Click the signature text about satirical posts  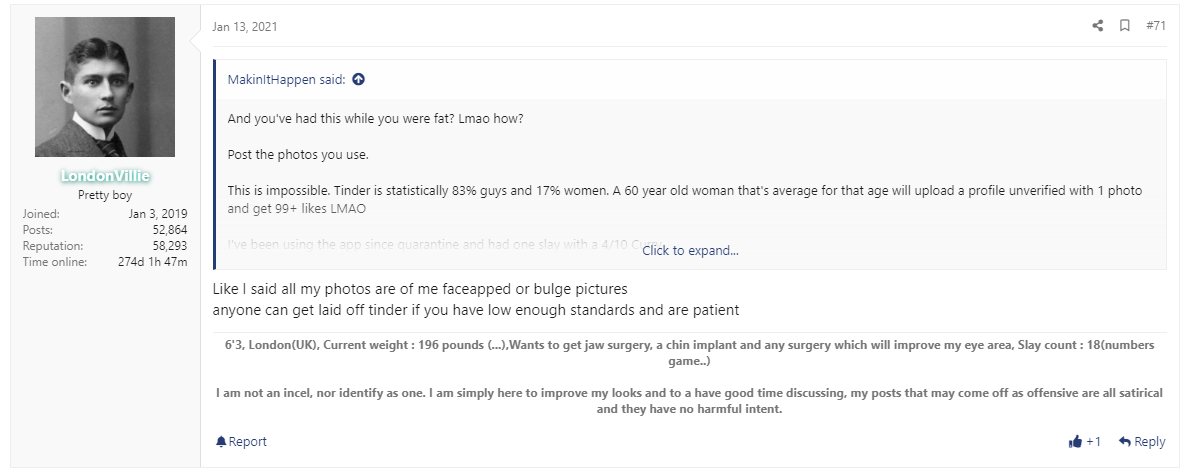point(690,402)
